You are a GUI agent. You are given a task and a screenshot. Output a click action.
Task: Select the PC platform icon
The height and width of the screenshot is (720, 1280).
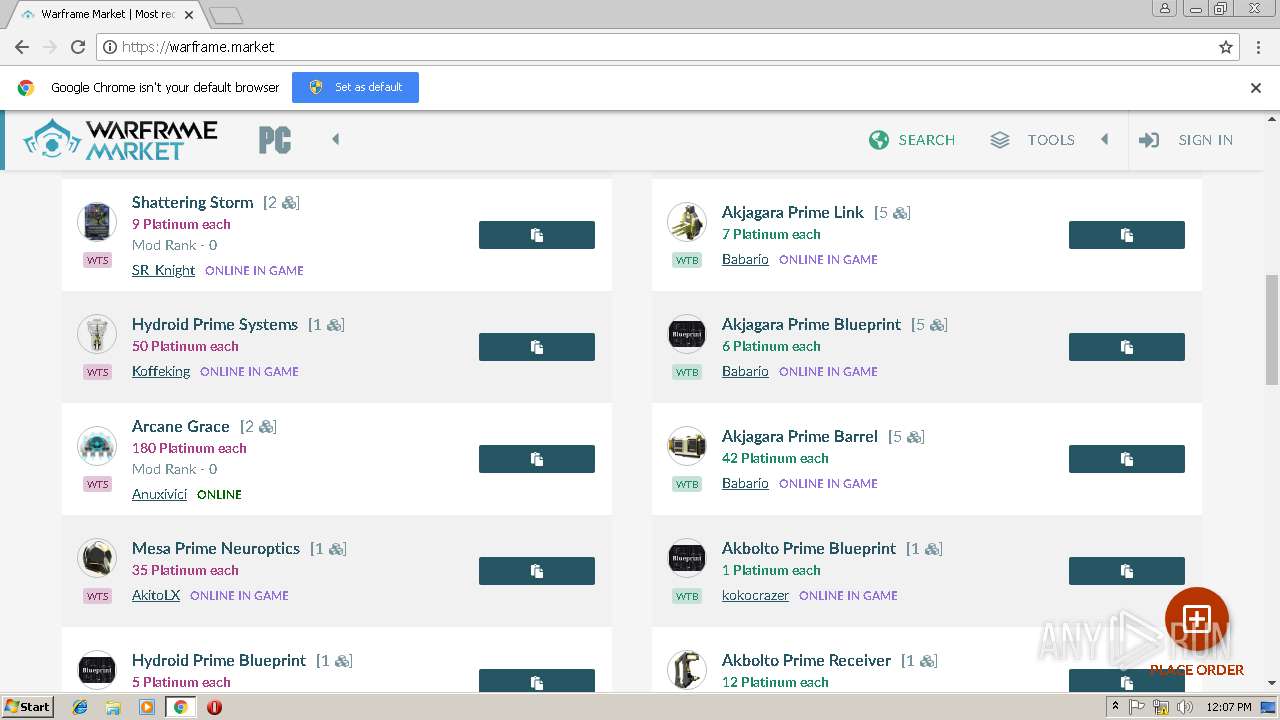coord(275,140)
